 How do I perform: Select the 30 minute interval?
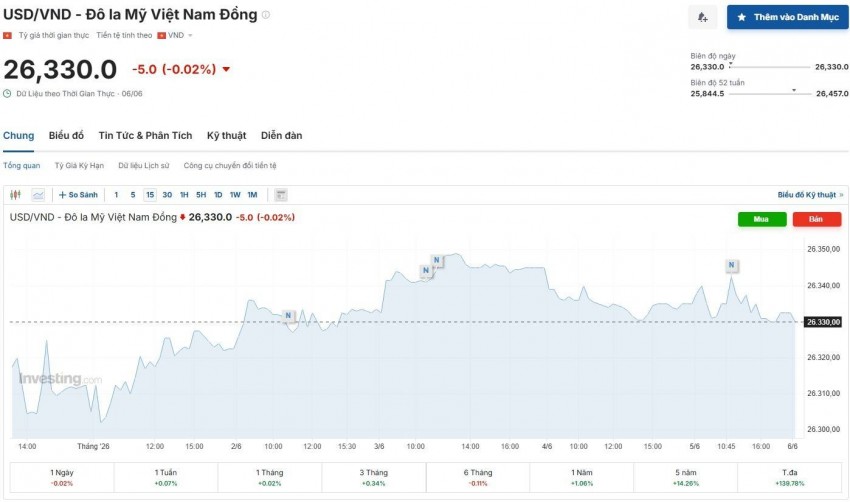tap(167, 195)
